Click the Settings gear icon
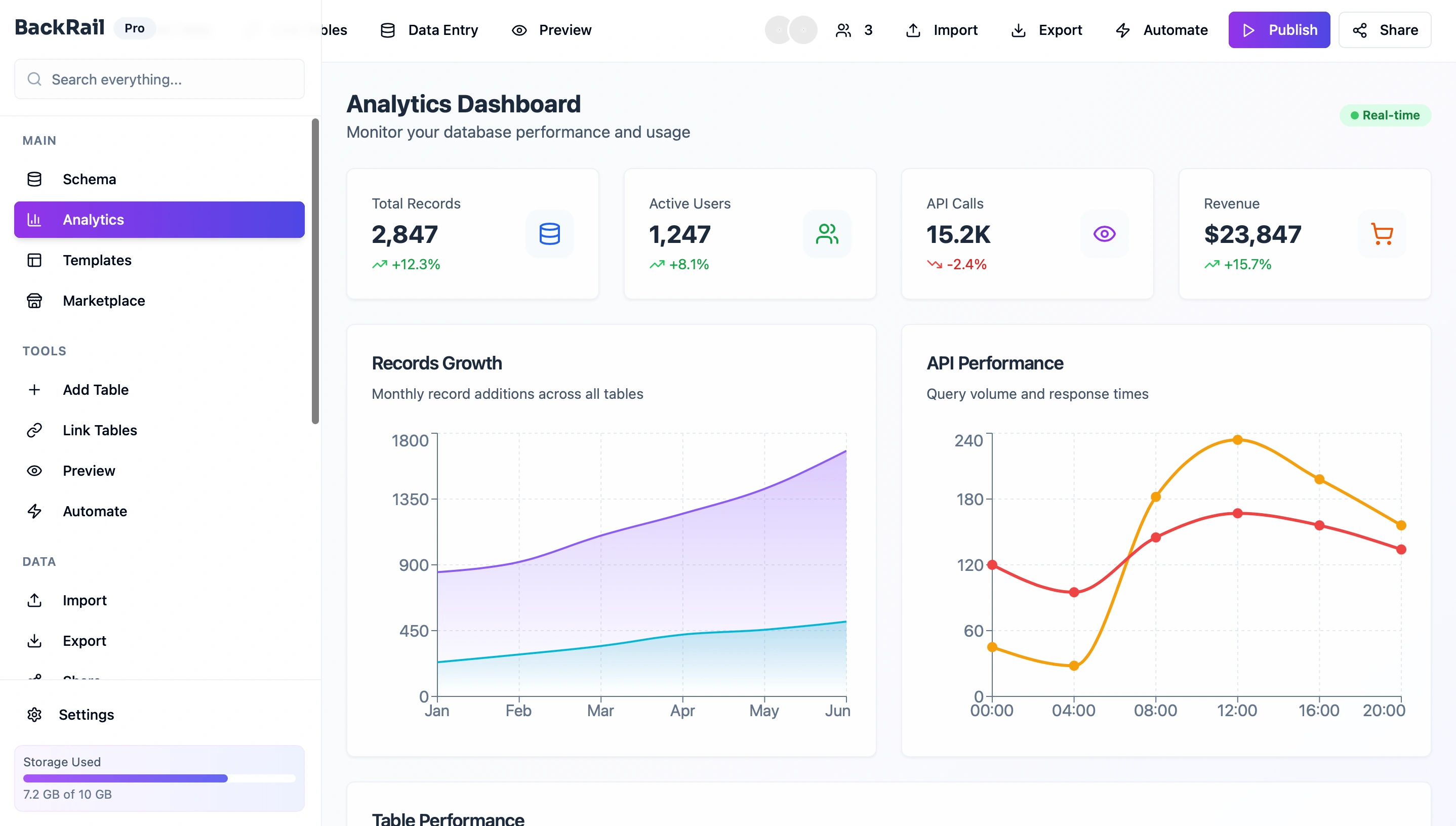 (x=34, y=715)
